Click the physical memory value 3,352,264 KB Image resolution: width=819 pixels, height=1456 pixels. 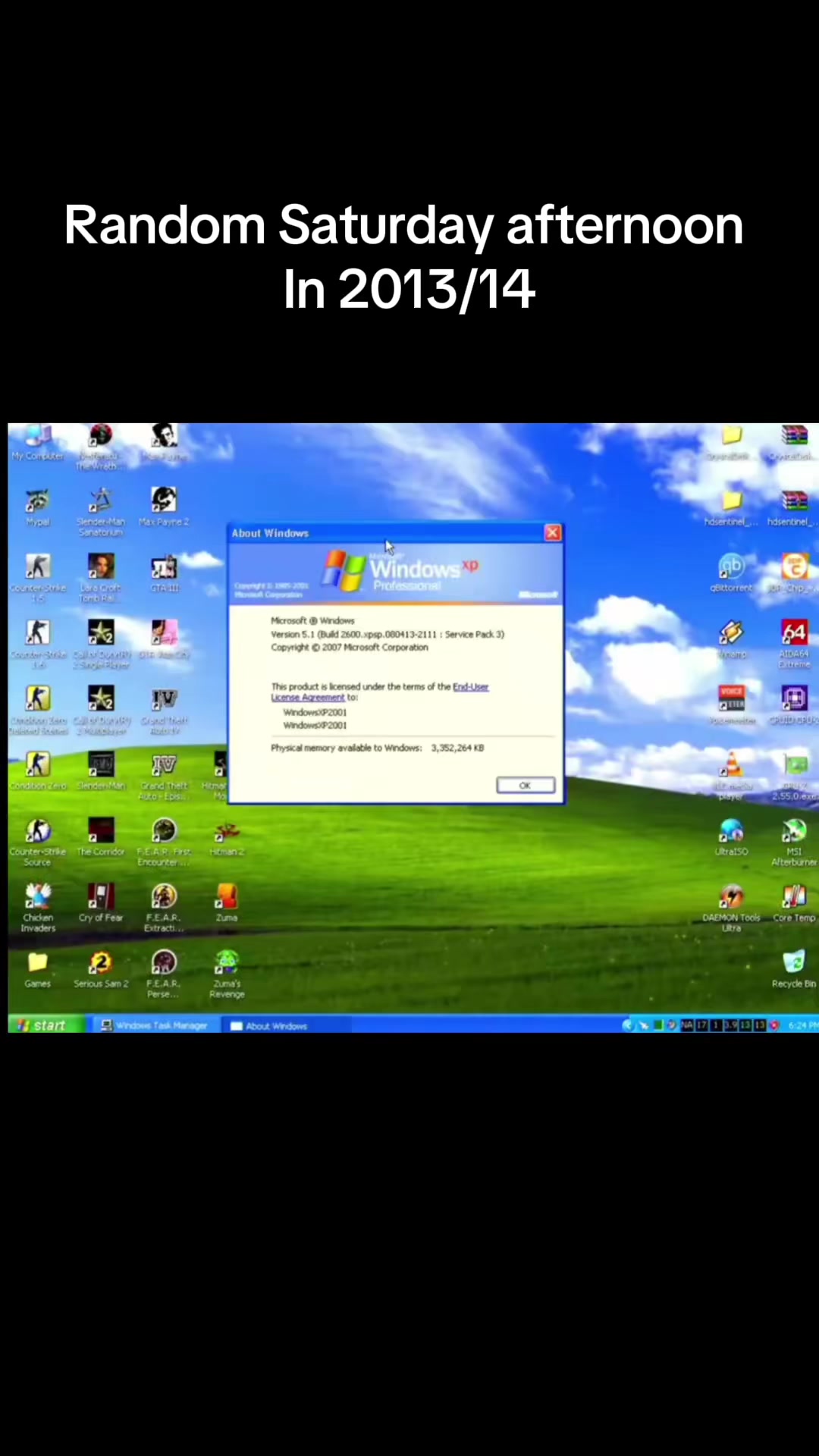coord(457,748)
